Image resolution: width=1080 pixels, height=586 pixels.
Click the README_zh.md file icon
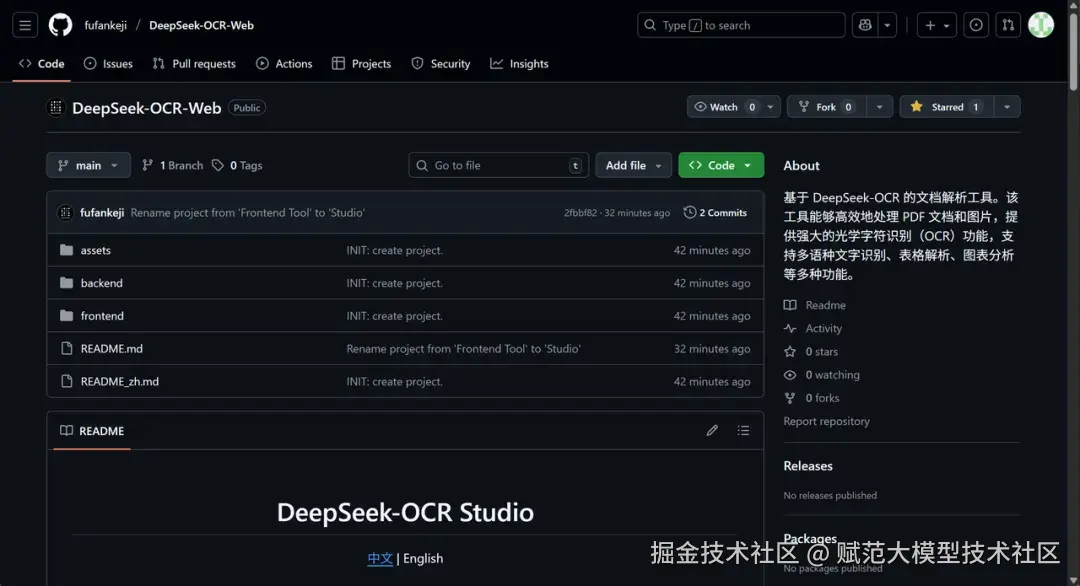click(x=66, y=381)
